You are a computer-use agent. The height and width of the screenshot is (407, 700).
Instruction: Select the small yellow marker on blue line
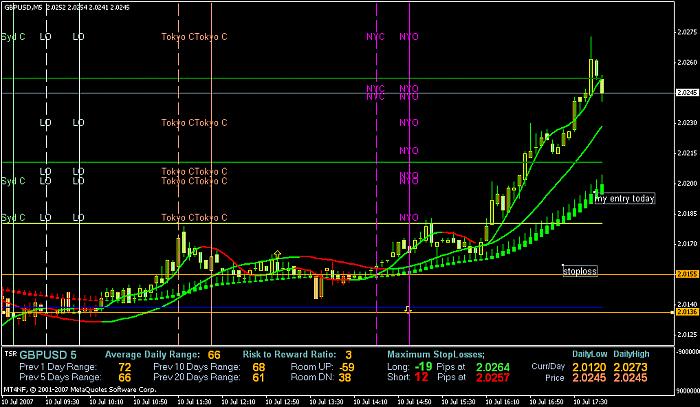407,309
